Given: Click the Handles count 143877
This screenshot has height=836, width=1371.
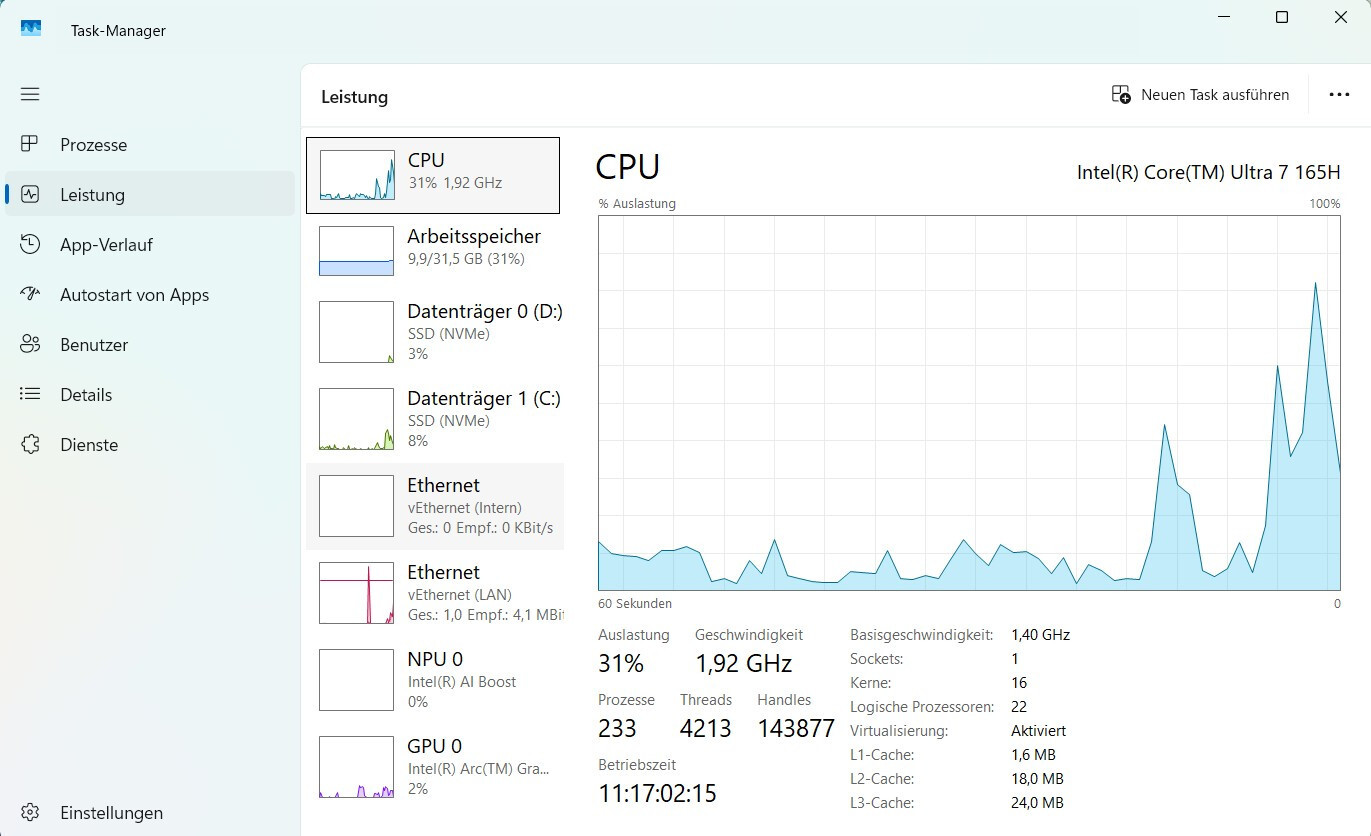Looking at the screenshot, I should (x=796, y=729).
